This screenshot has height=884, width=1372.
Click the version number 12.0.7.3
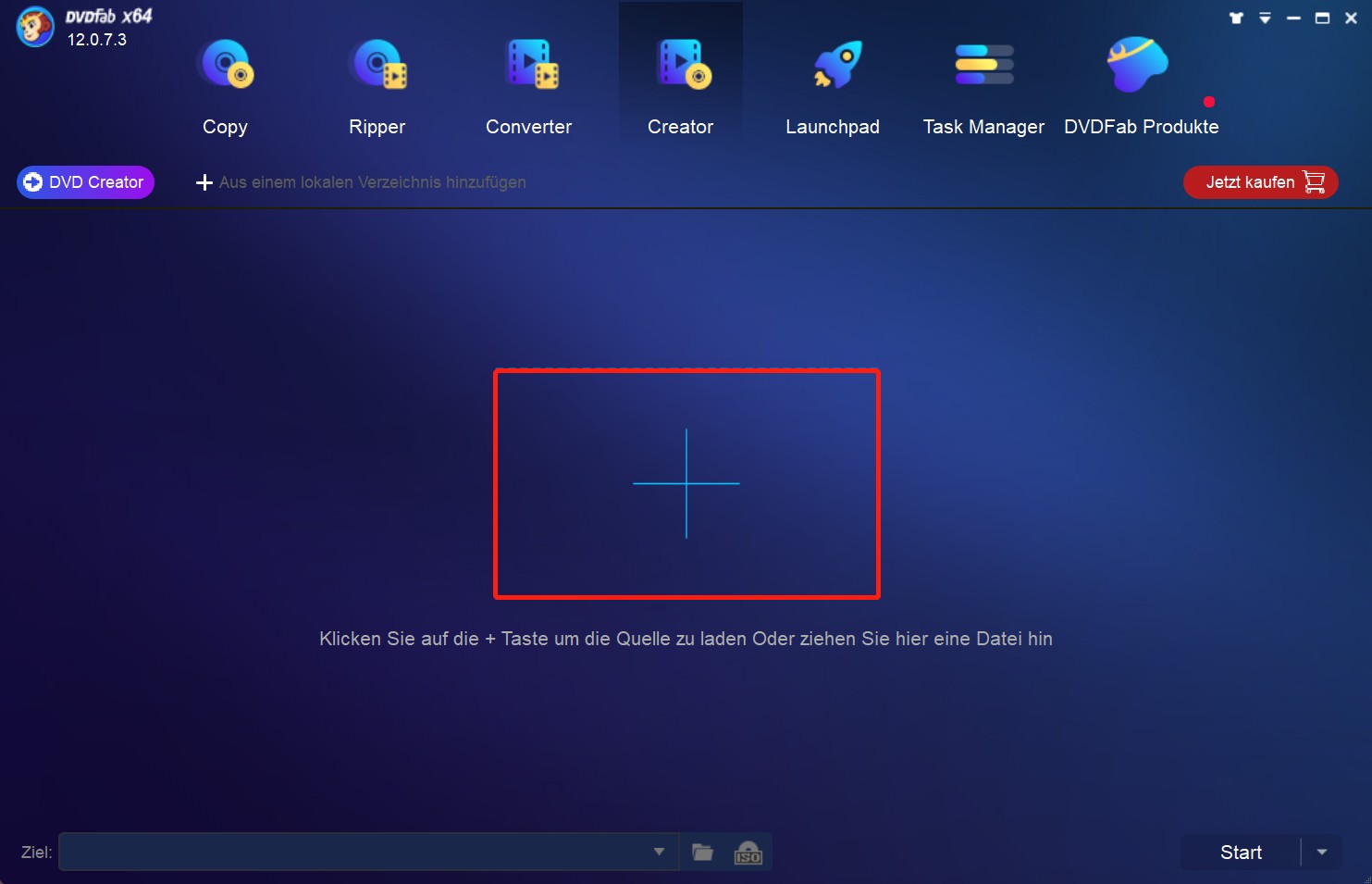click(x=96, y=40)
